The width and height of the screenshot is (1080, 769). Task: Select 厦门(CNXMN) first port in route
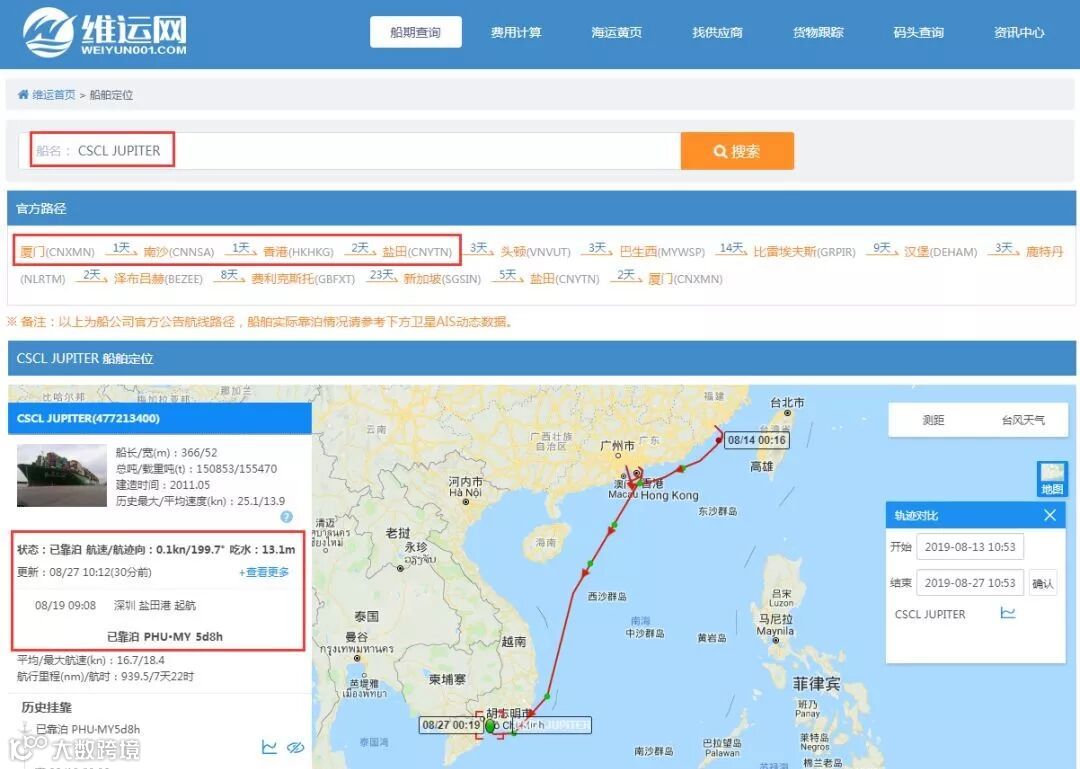pos(57,252)
